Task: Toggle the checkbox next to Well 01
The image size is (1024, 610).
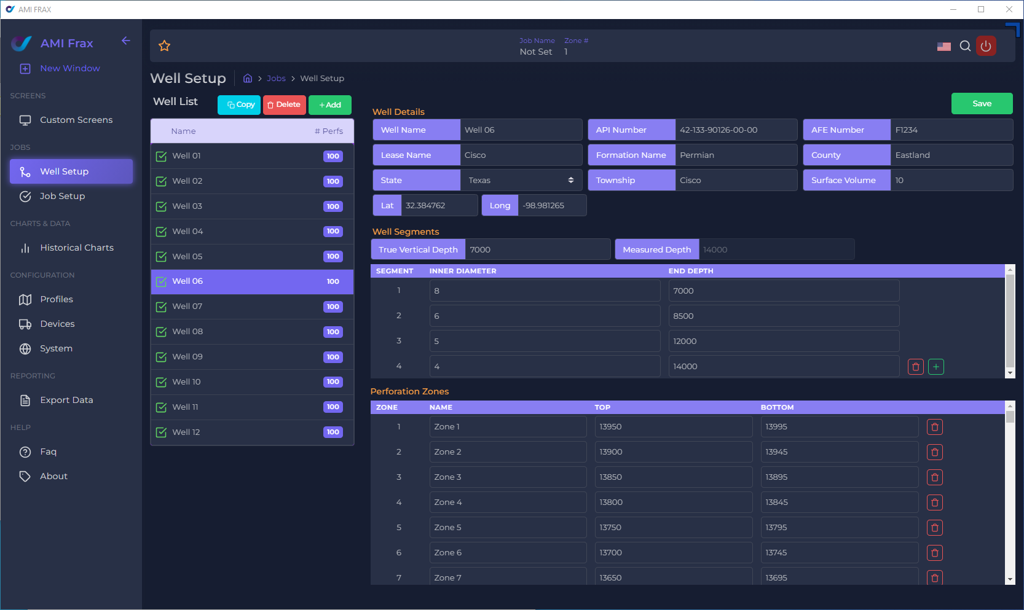Action: tap(162, 156)
